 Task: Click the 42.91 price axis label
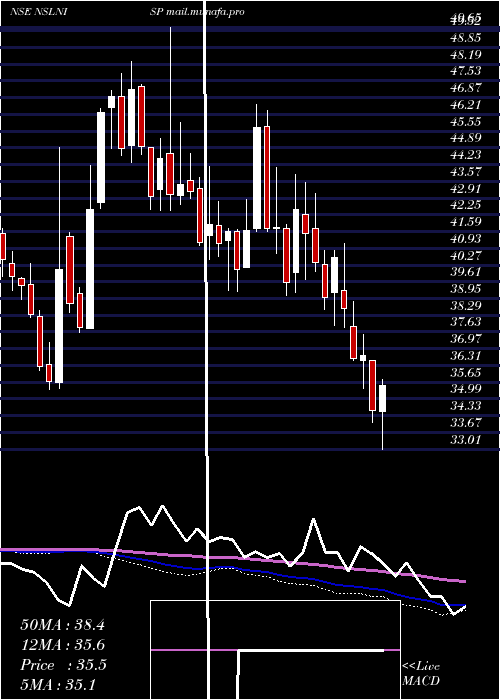pyautogui.click(x=466, y=188)
